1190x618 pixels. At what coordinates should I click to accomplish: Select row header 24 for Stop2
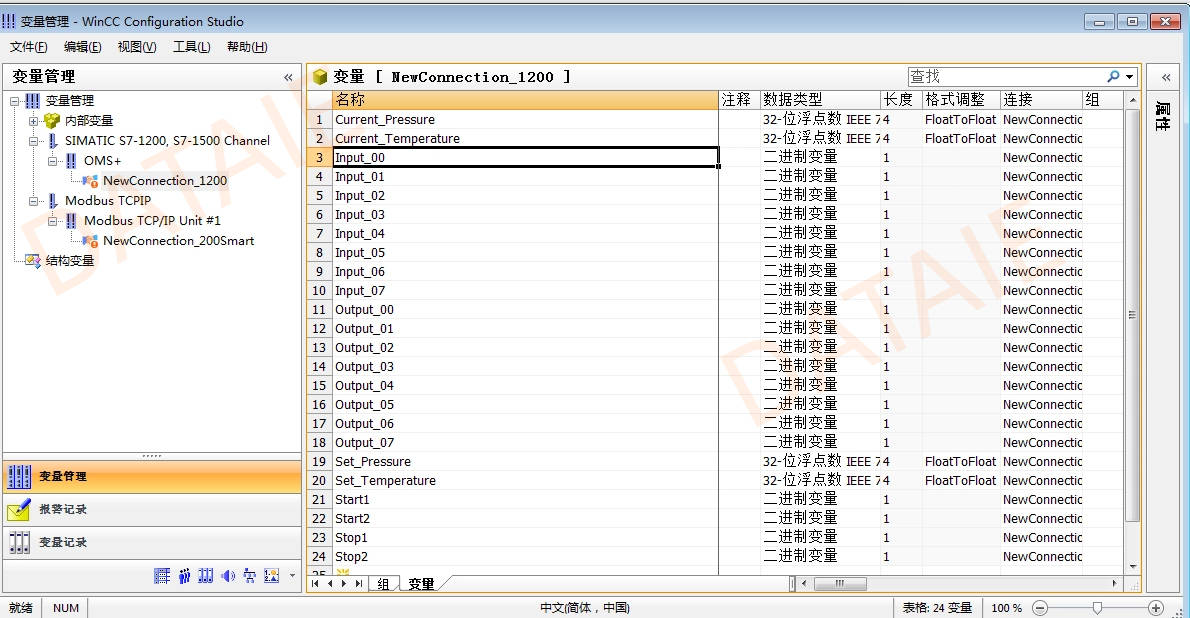pos(320,557)
